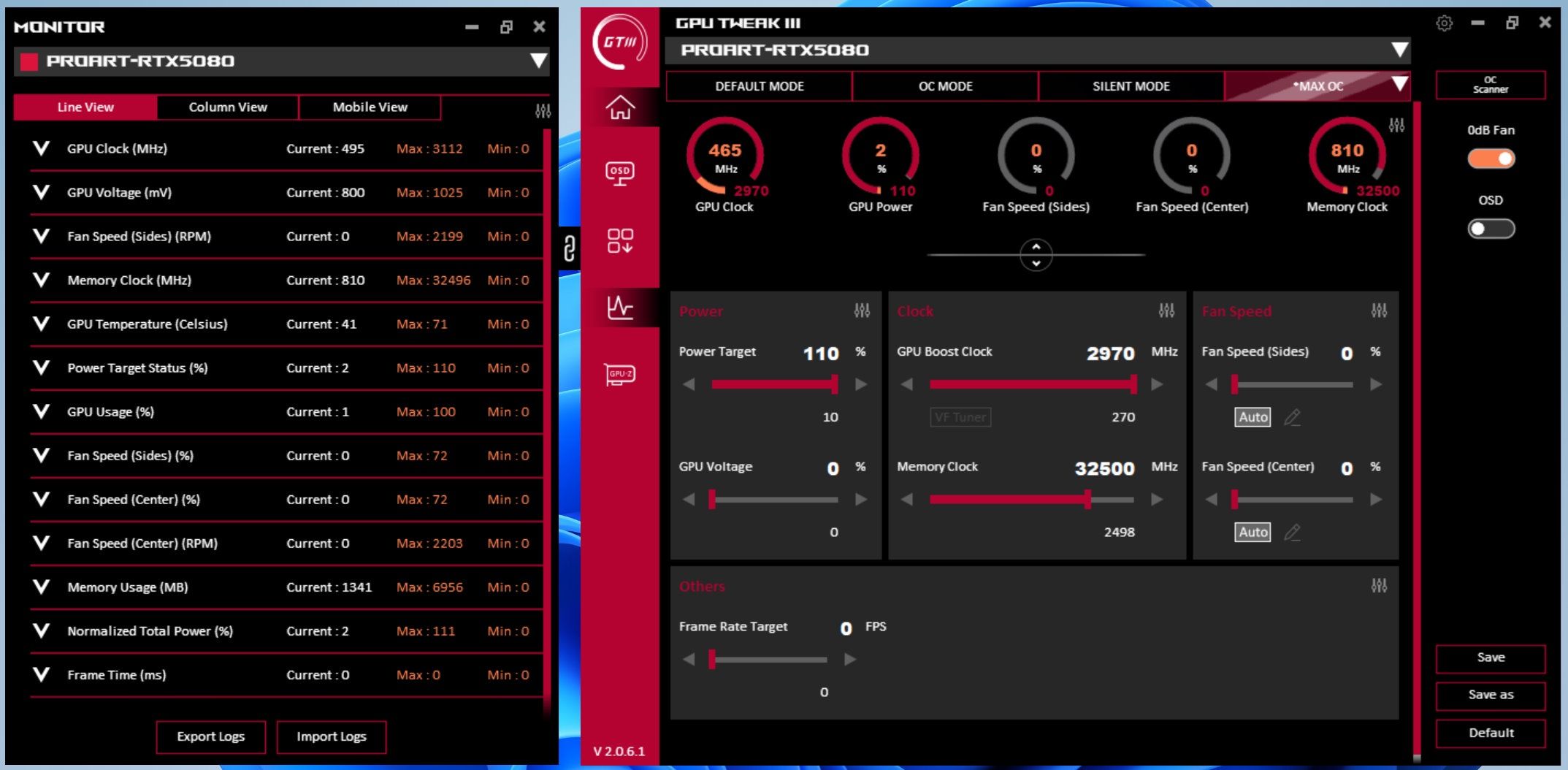The width and height of the screenshot is (1568, 770).
Task: Open the Monitor graph sidebar icon
Action: click(620, 307)
